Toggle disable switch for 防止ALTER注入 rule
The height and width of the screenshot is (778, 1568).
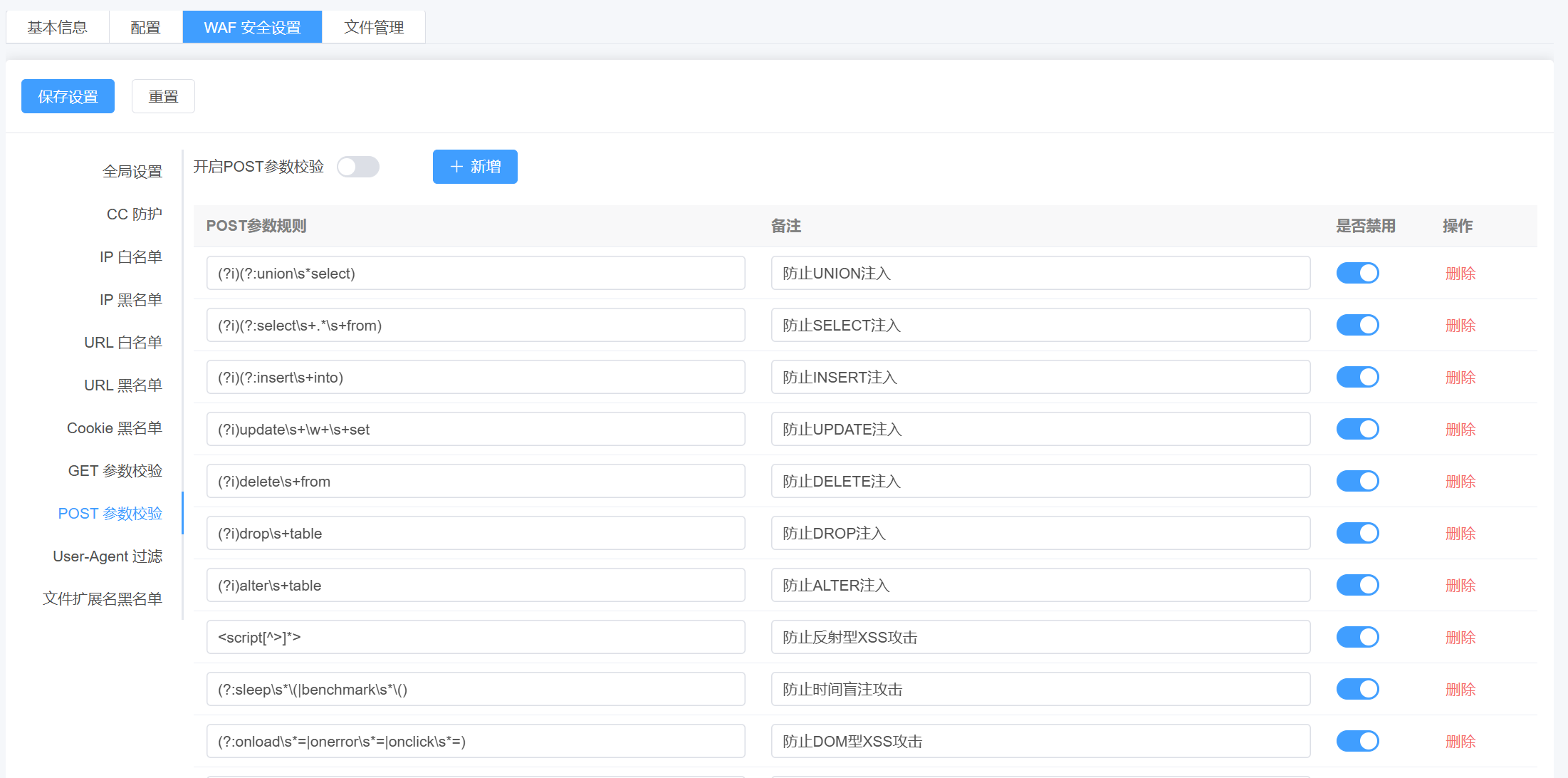click(1357, 585)
